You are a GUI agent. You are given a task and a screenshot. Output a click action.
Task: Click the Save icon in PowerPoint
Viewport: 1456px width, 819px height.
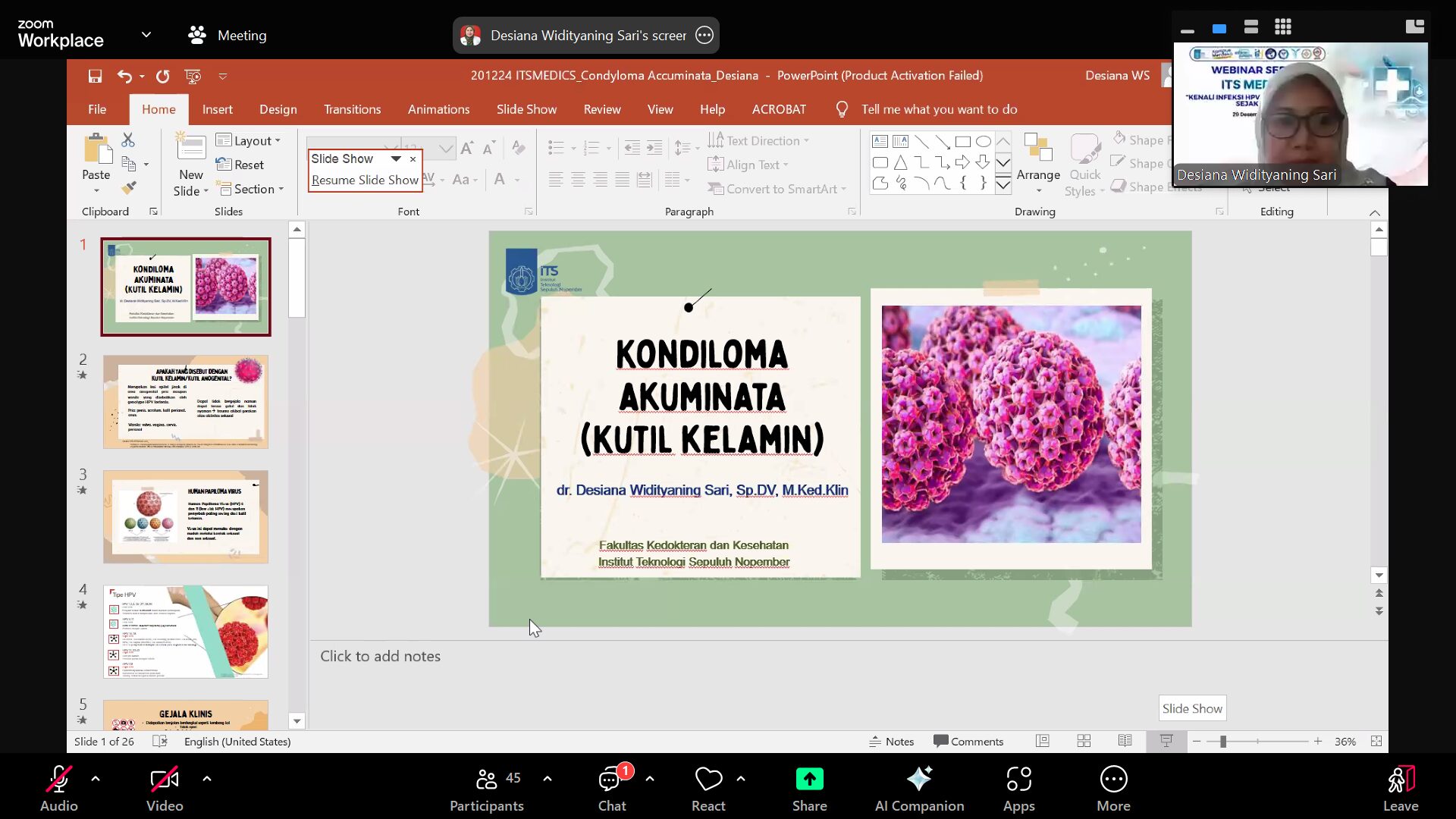pyautogui.click(x=95, y=76)
